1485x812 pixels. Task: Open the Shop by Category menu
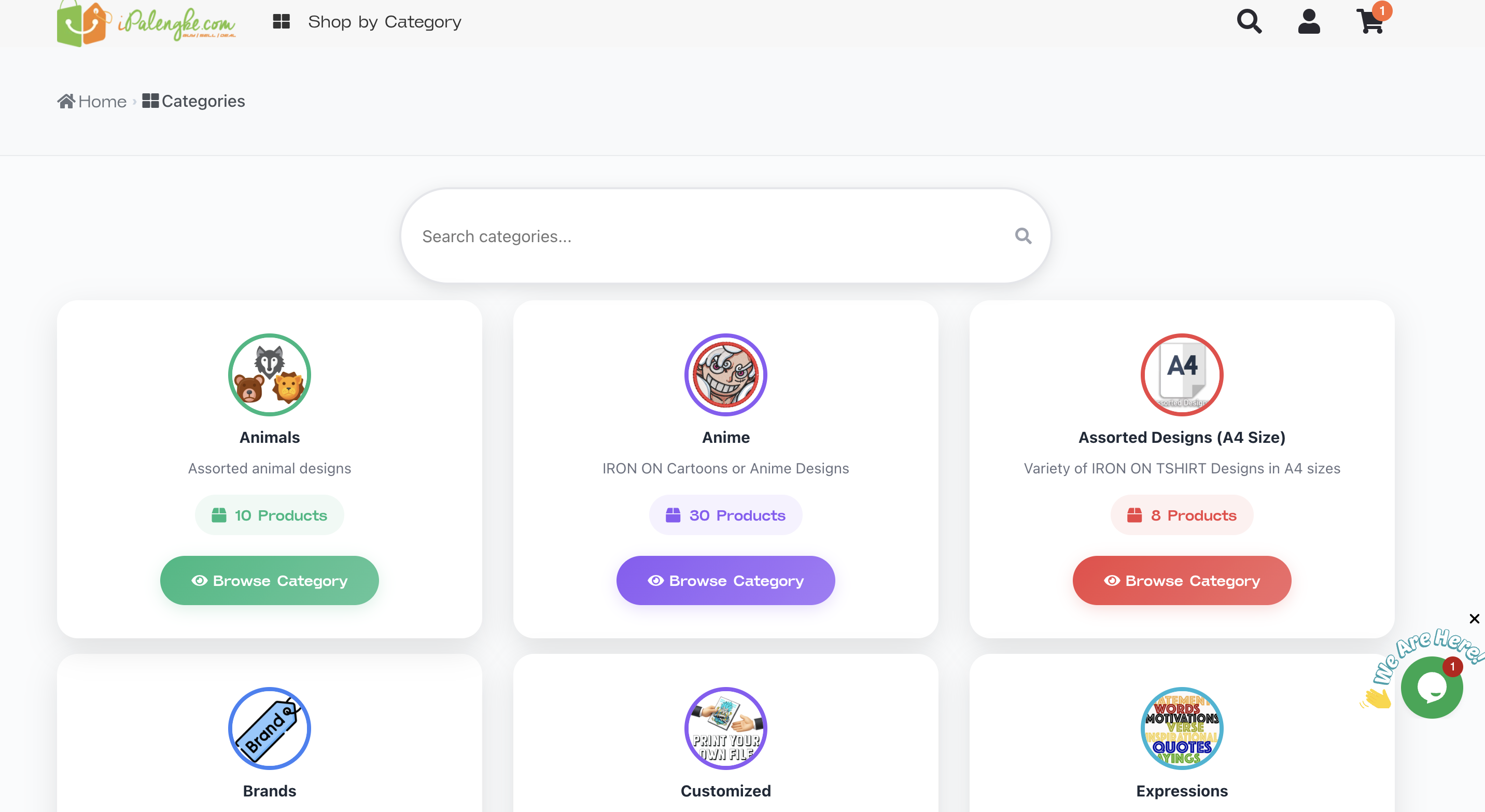point(385,22)
